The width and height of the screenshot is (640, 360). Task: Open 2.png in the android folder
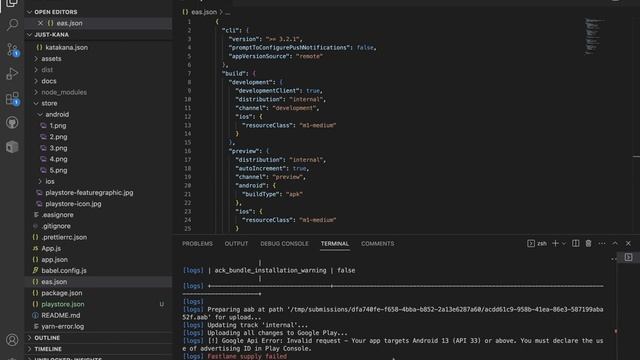tap(58, 137)
